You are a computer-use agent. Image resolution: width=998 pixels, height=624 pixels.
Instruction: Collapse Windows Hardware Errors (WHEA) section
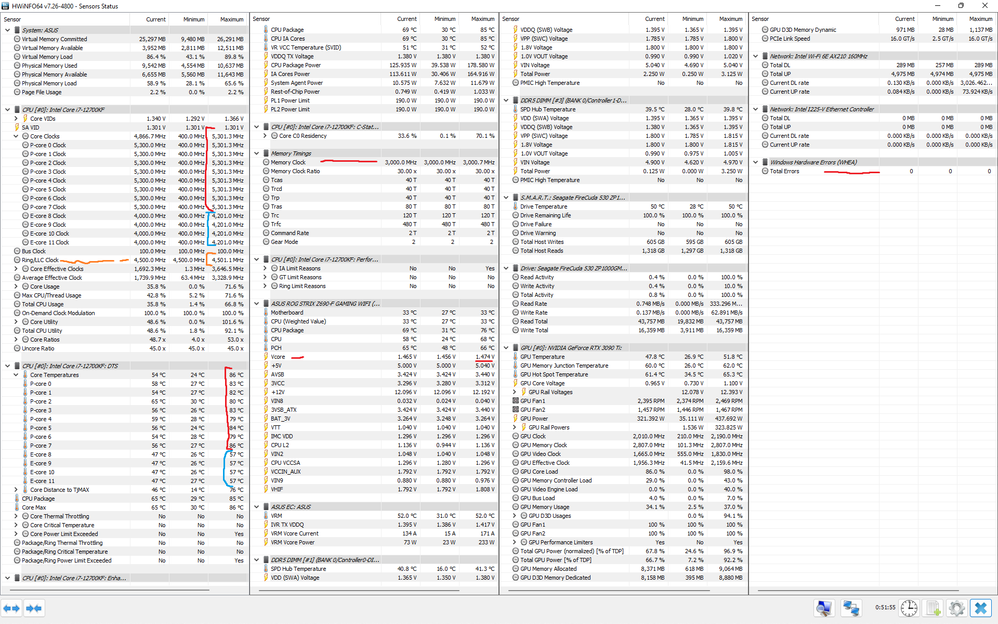pos(756,162)
